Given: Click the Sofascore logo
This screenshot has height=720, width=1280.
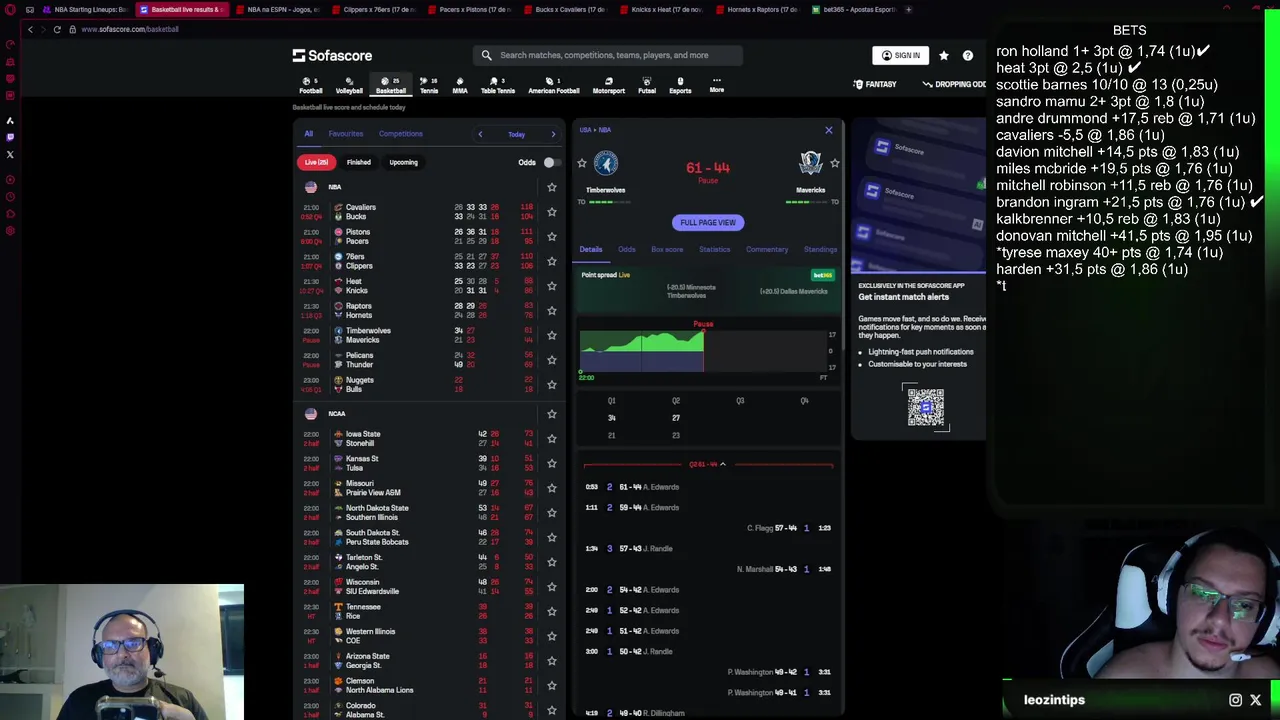Looking at the screenshot, I should coord(332,55).
